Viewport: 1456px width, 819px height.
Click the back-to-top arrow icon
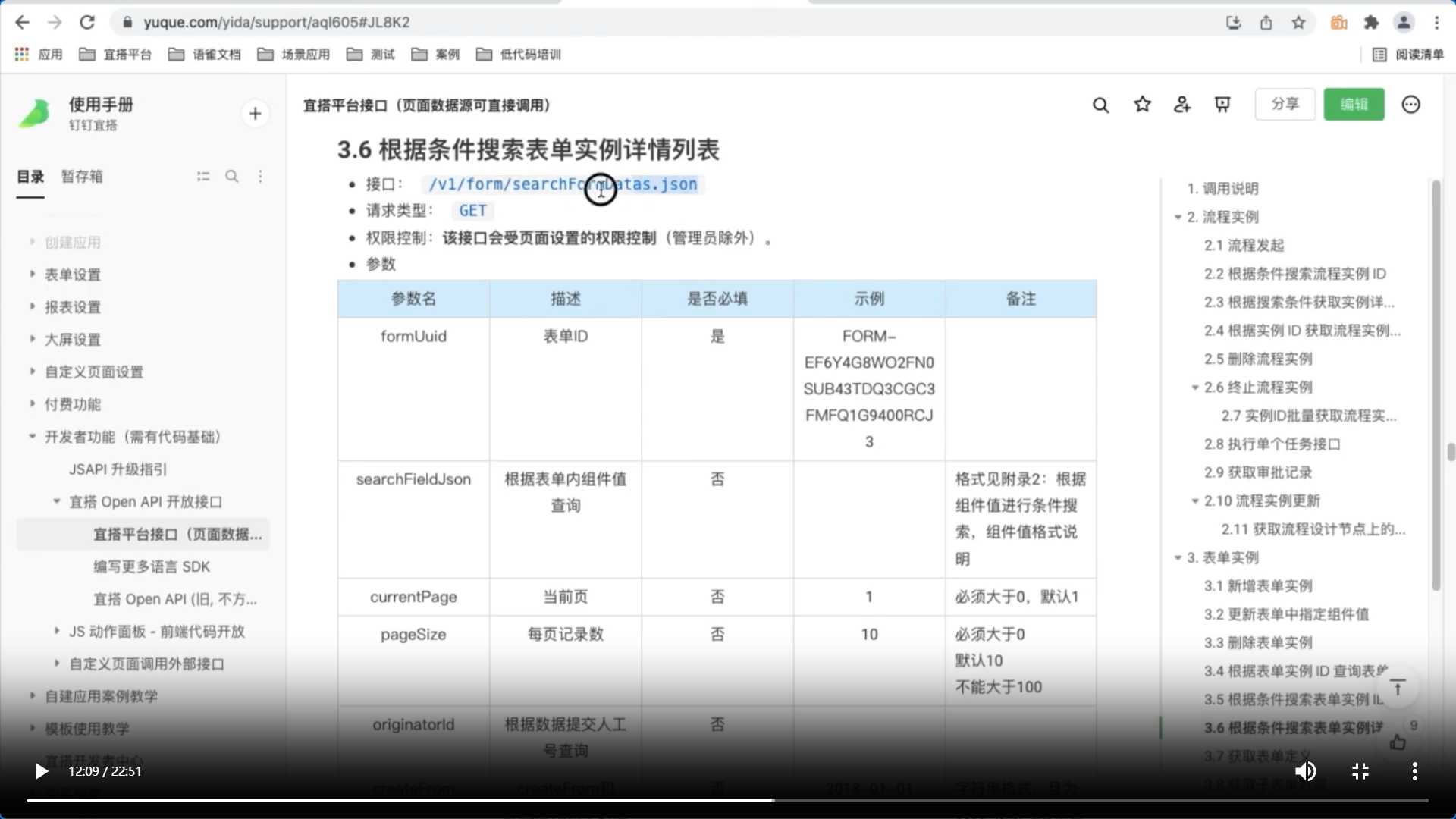click(x=1398, y=688)
